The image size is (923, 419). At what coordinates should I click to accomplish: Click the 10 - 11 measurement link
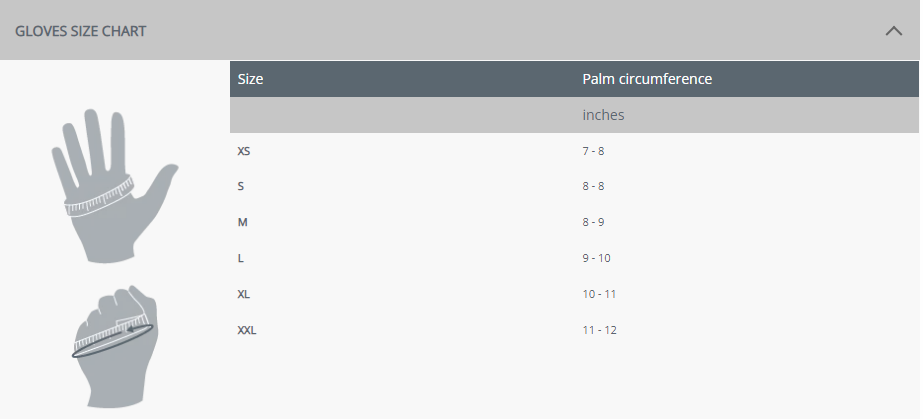tap(600, 294)
